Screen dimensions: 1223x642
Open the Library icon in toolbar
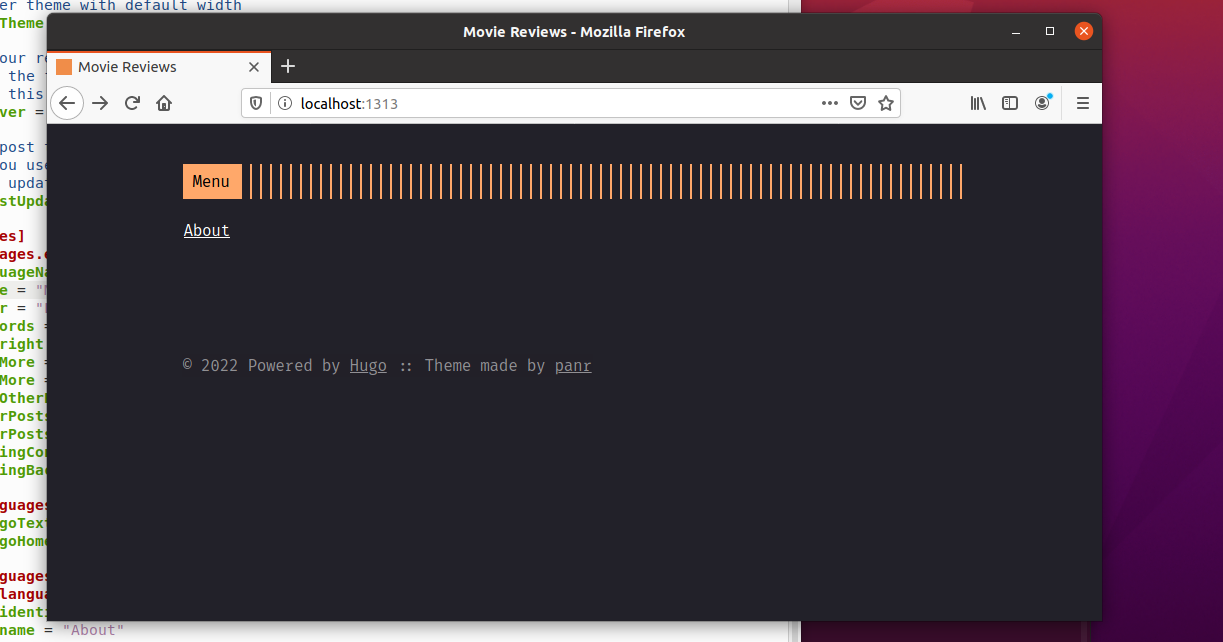(978, 103)
